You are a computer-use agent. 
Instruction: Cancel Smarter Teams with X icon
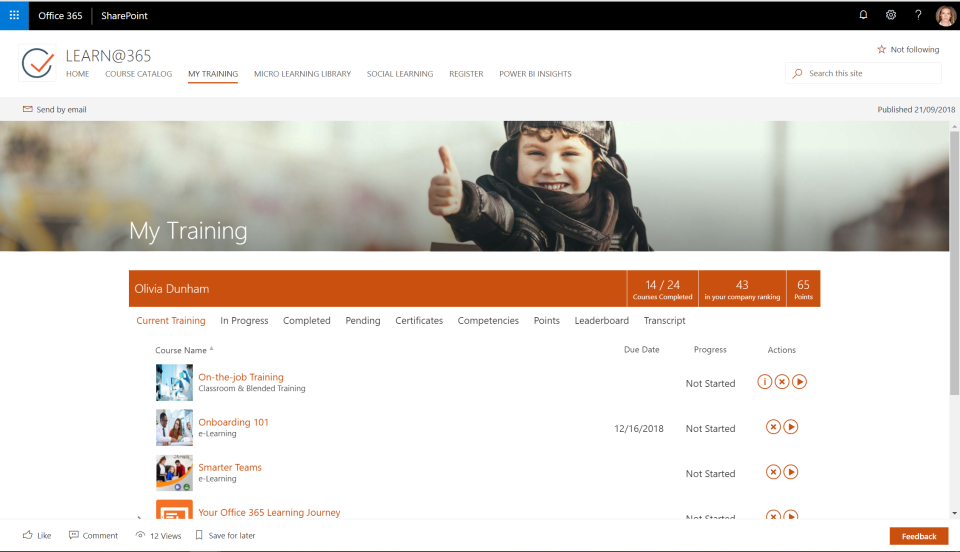(x=773, y=472)
